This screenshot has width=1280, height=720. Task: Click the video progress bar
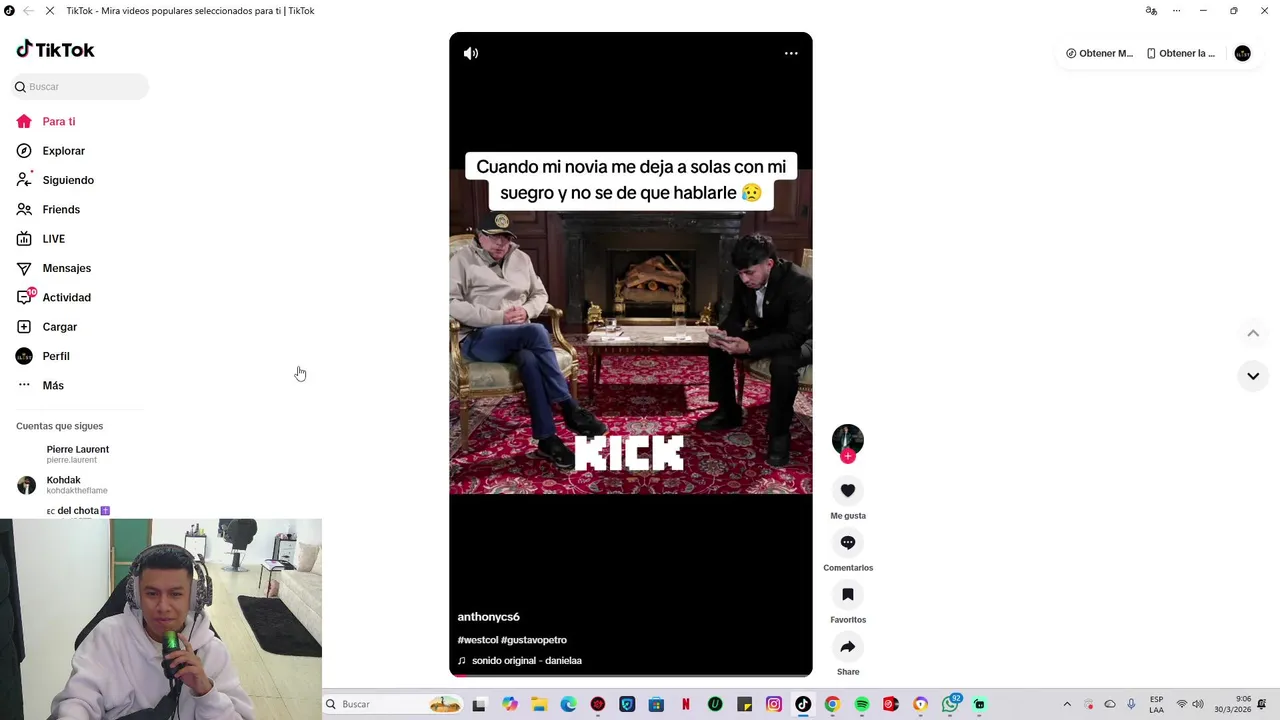click(x=631, y=675)
